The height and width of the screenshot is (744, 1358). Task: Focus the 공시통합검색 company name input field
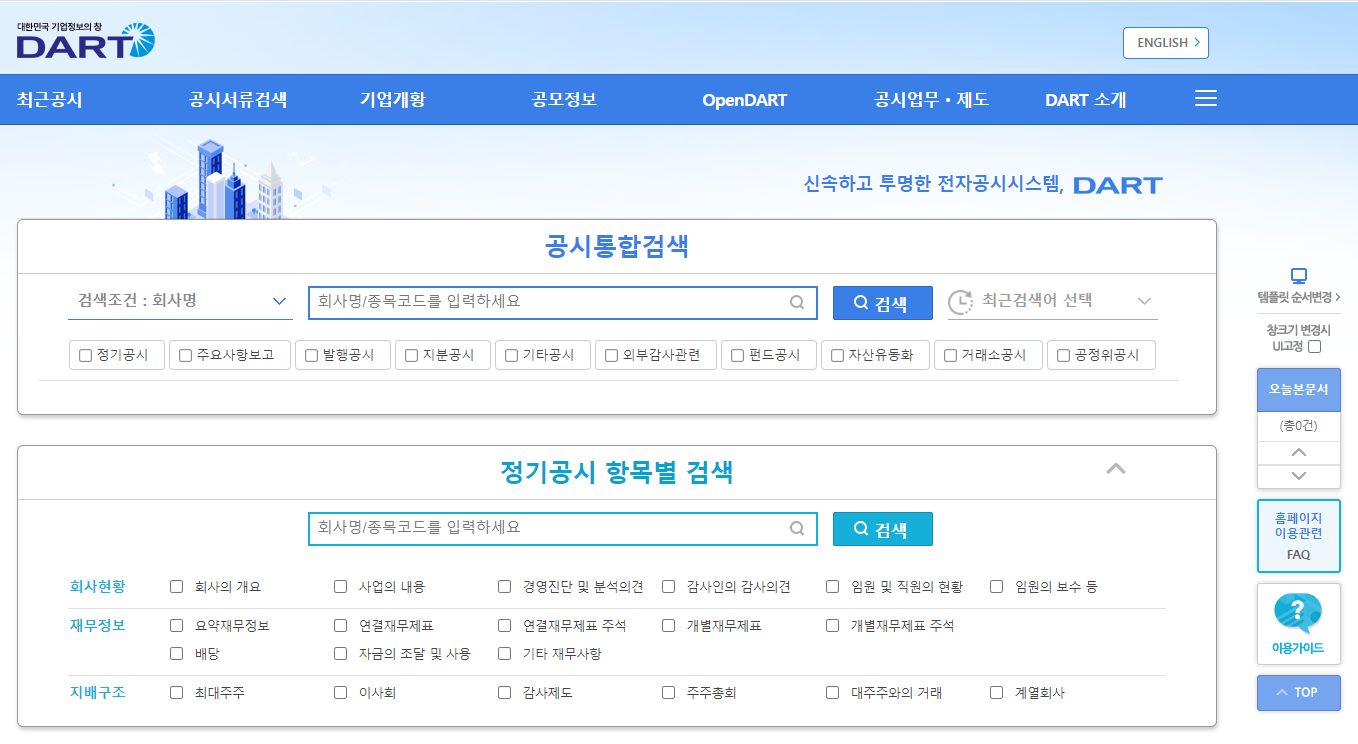[550, 302]
